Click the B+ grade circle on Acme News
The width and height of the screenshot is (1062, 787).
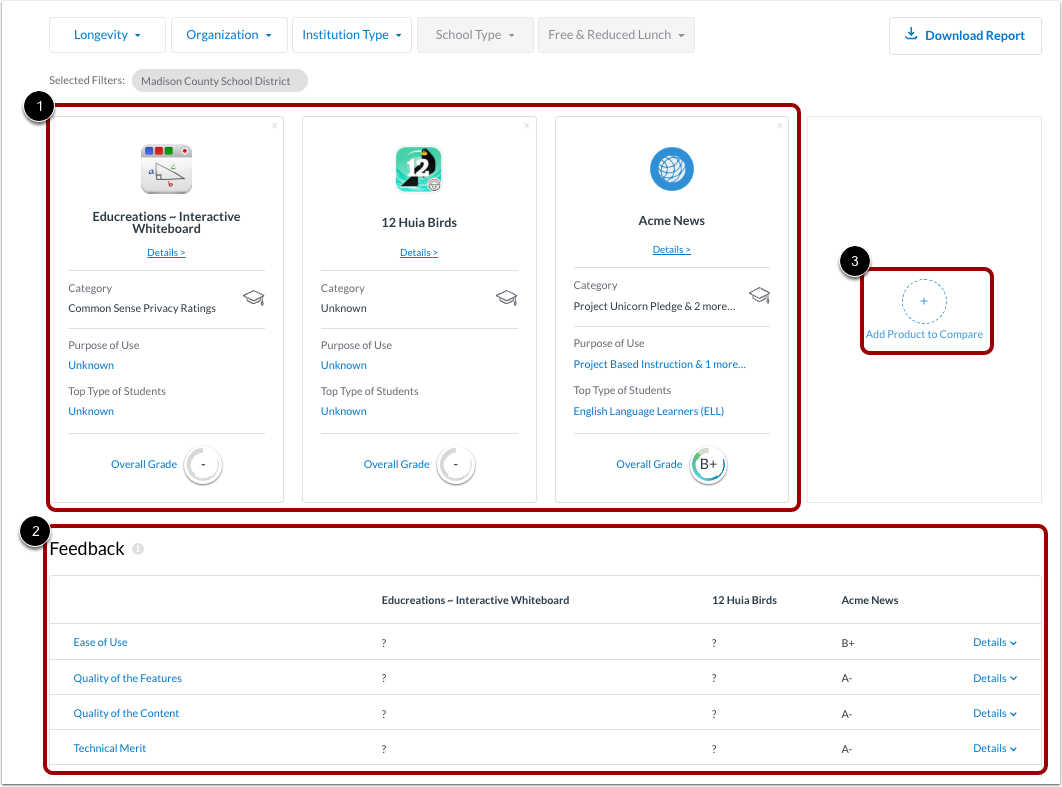[x=708, y=465]
